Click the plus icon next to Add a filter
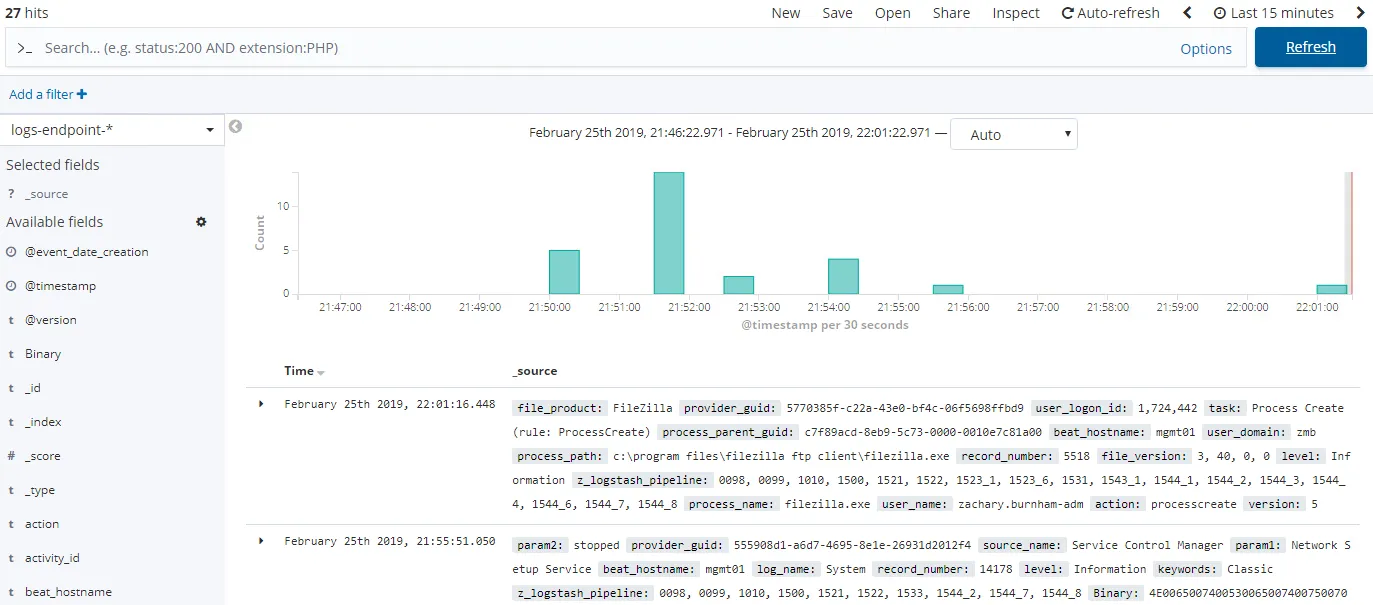The image size is (1373, 605). coord(82,94)
